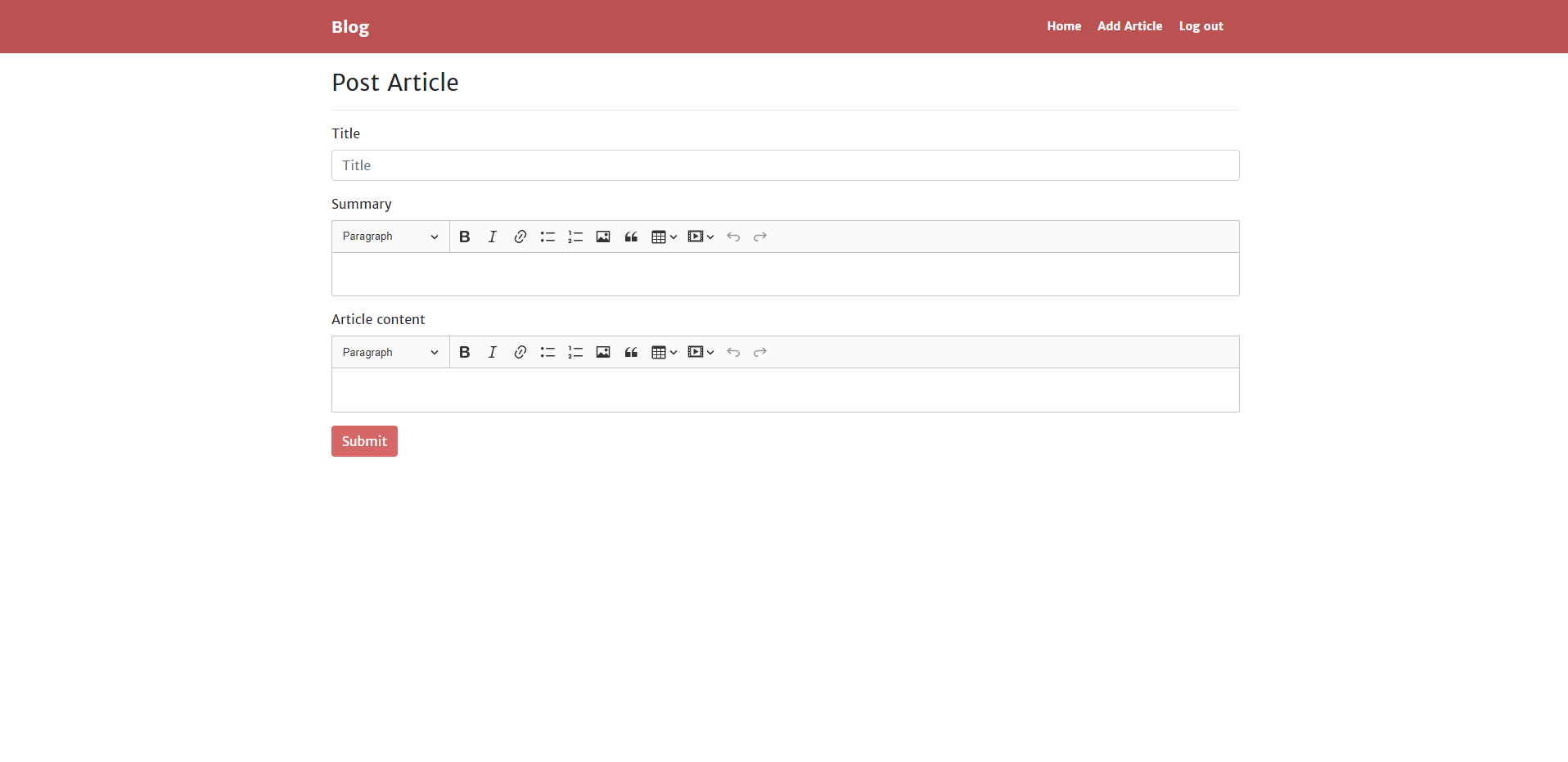The image size is (1568, 762).
Task: Add numbered list in Summary editor
Action: [x=575, y=237]
